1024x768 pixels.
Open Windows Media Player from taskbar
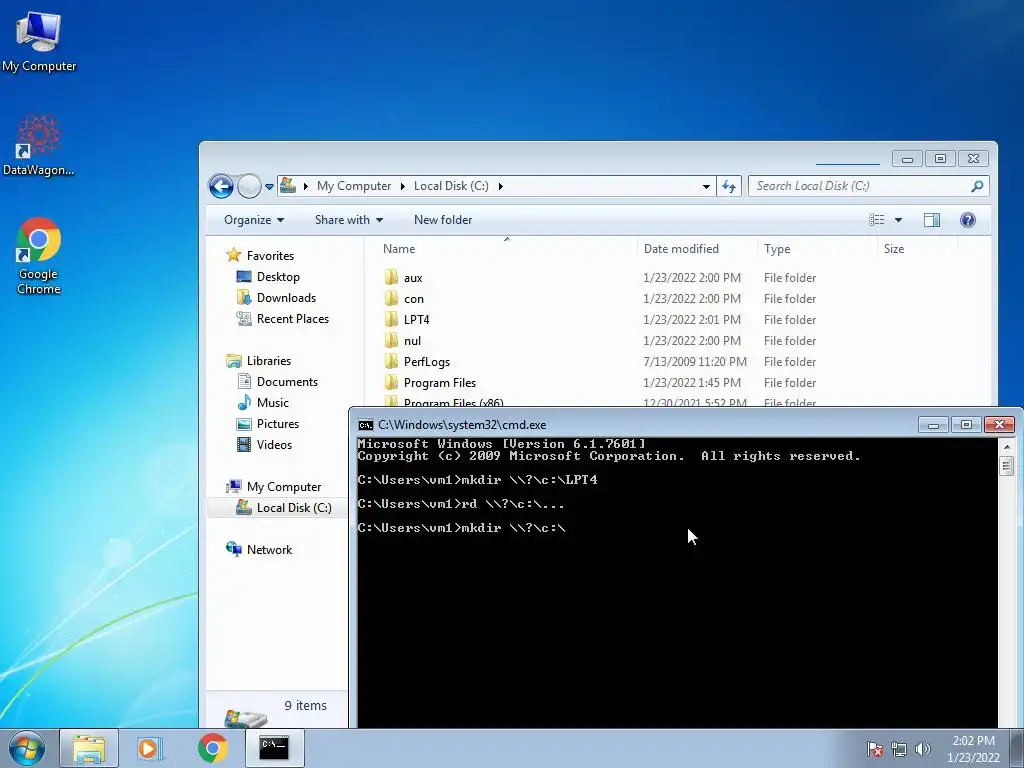(x=148, y=748)
